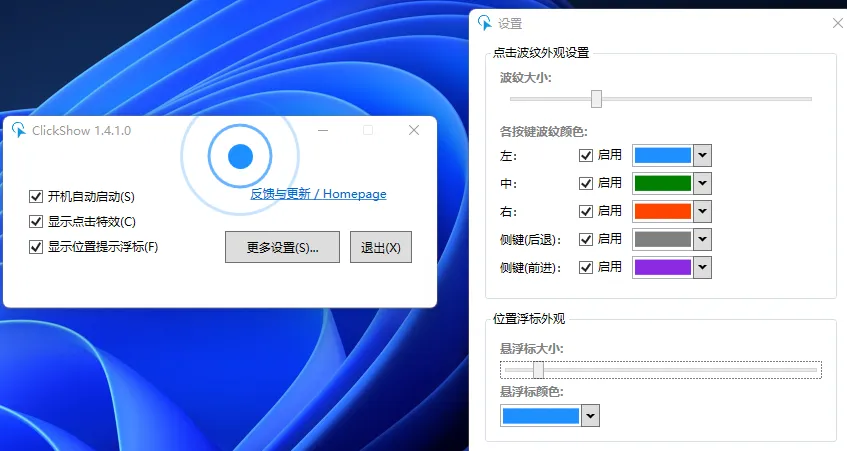This screenshot has height=451, width=847.
Task: Click purple color swatch for 侧键(前进)
Action: point(663,267)
